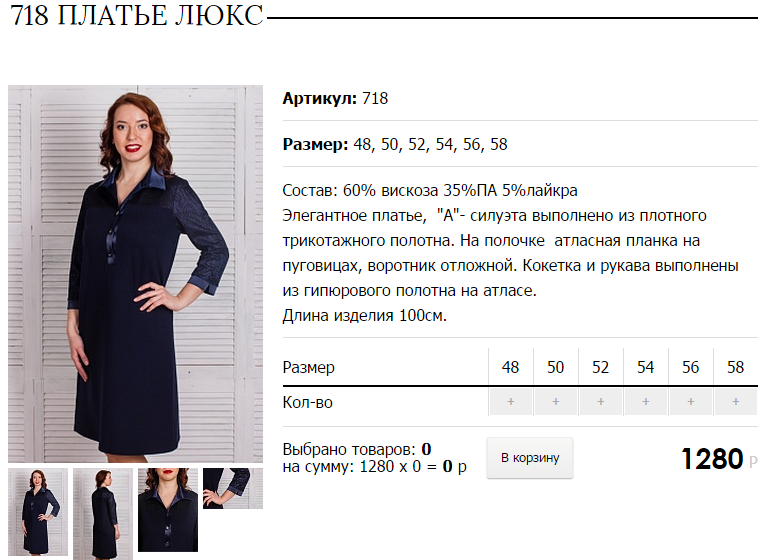
Task: Open the main dress photo
Action: 136,274
